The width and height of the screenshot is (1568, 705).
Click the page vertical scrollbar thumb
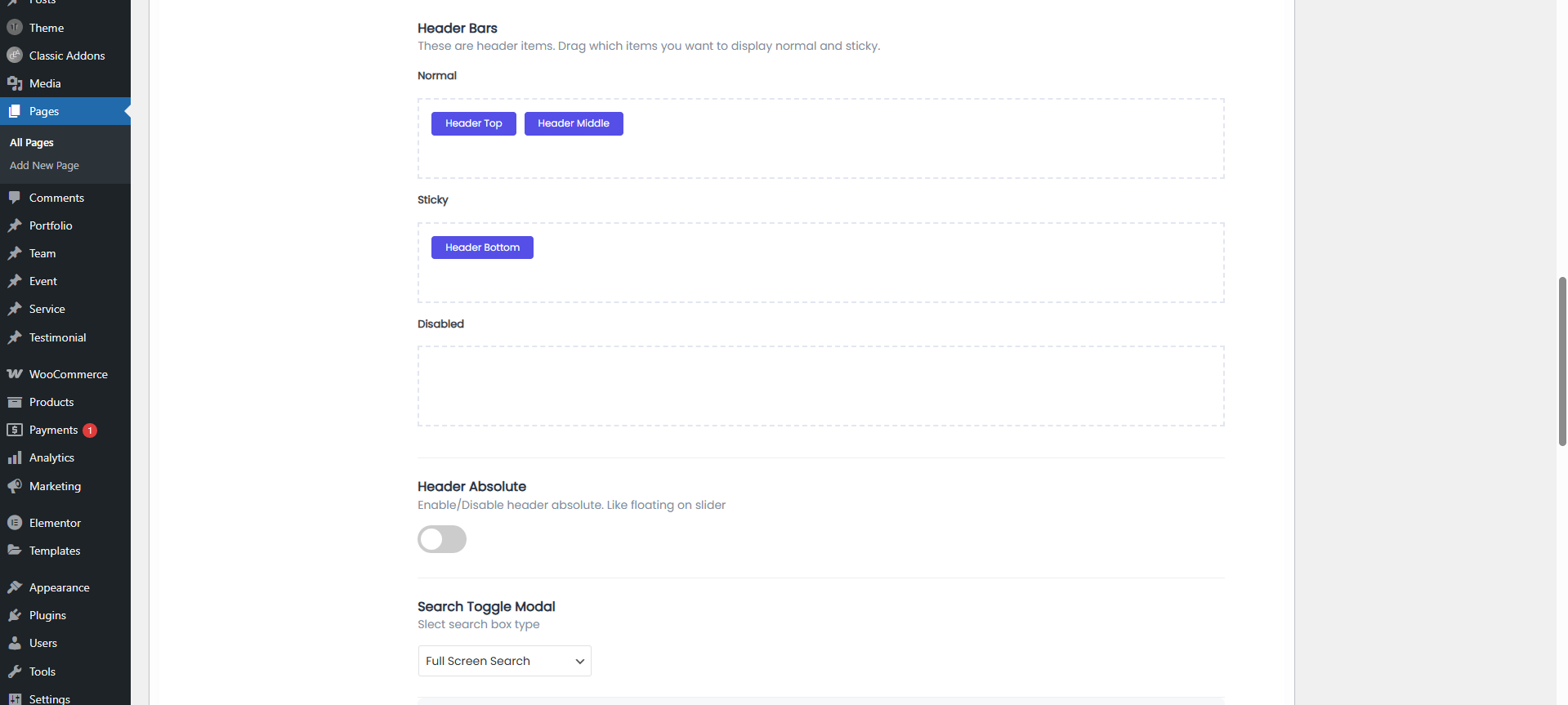click(1562, 361)
